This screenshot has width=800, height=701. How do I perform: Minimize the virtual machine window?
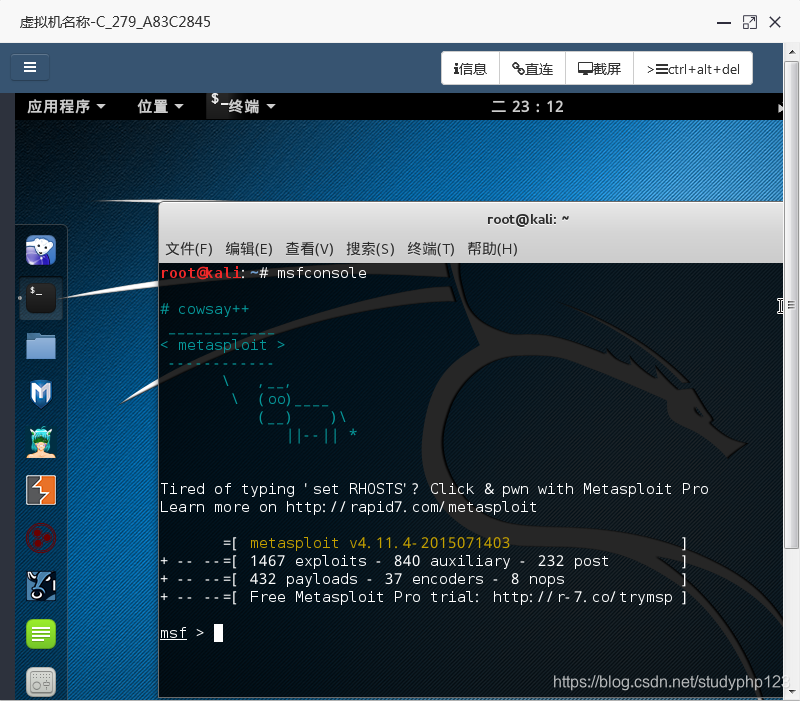[x=723, y=22]
